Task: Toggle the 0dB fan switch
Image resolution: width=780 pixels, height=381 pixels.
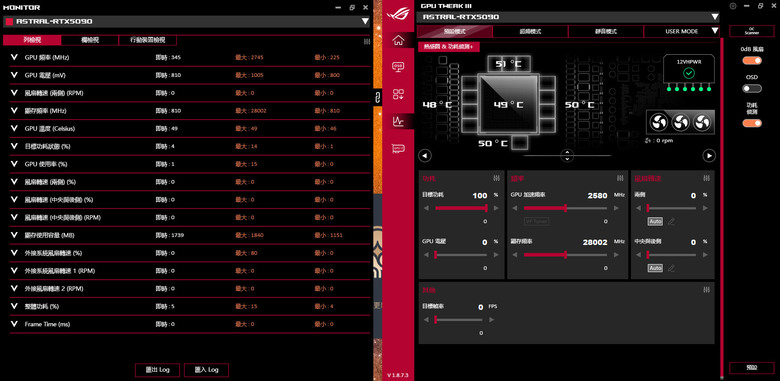Action: (x=752, y=61)
